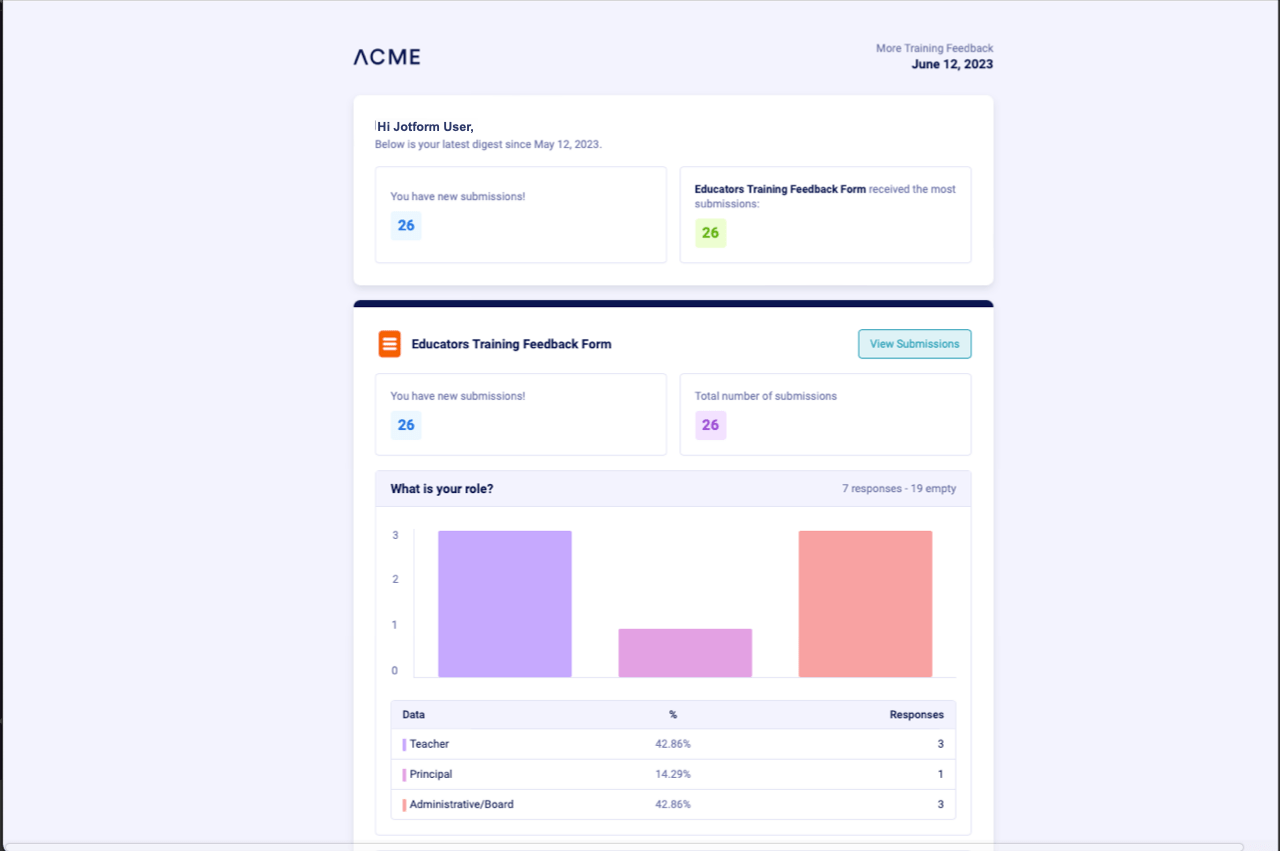Click the Teacher purple legend swatch
The image size is (1280, 851).
tap(404, 744)
